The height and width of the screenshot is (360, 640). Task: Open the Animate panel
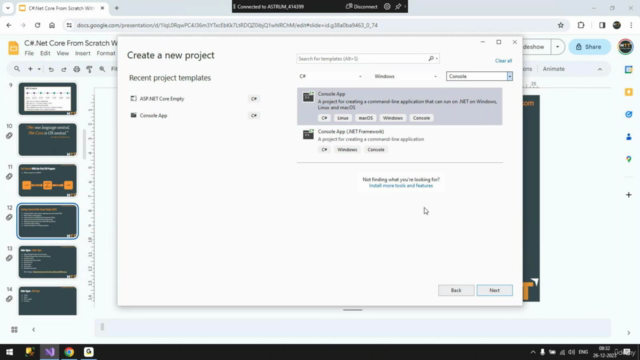[x=553, y=69]
